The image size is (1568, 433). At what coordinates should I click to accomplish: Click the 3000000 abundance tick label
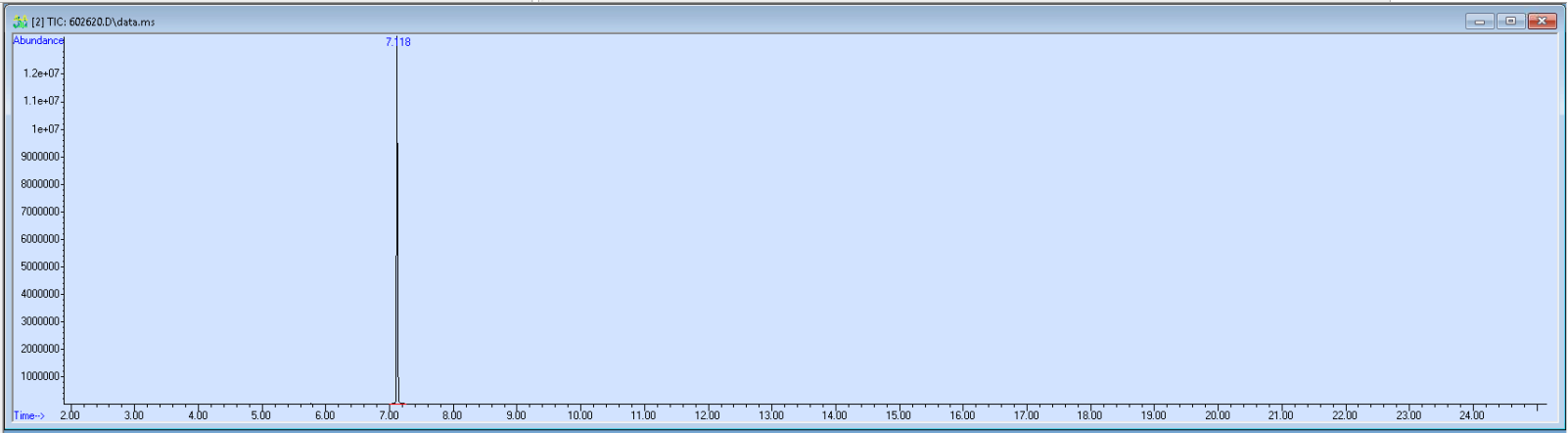click(x=41, y=321)
